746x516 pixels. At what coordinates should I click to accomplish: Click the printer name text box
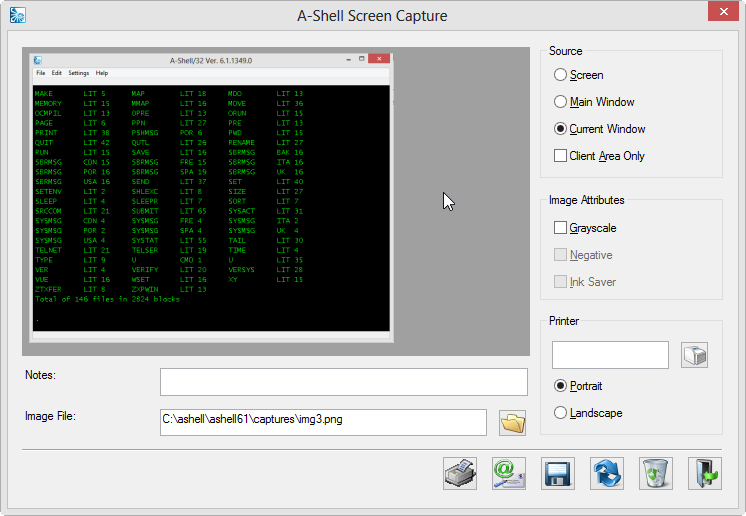[610, 355]
